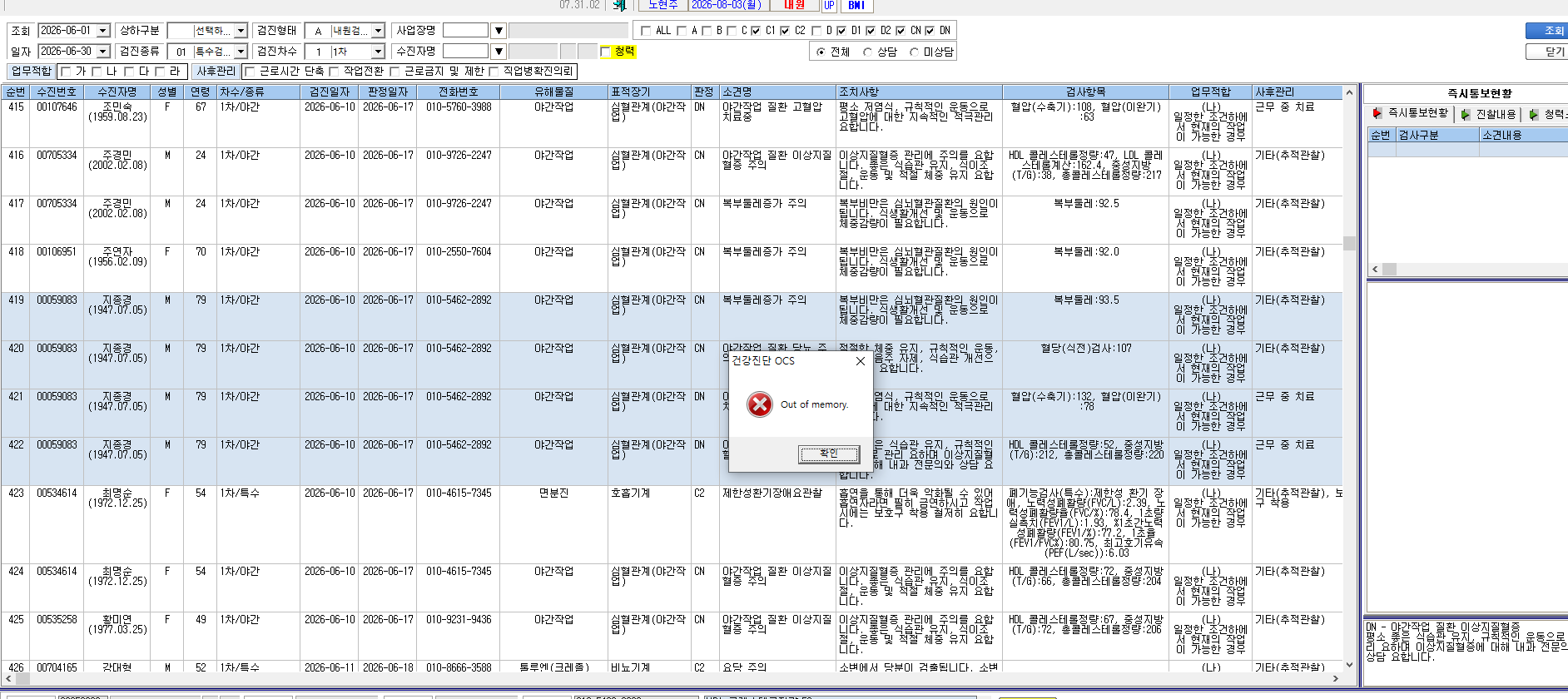Click the main table vertical scrollbar thumb
This screenshot has width=1568, height=699.
point(1349,244)
